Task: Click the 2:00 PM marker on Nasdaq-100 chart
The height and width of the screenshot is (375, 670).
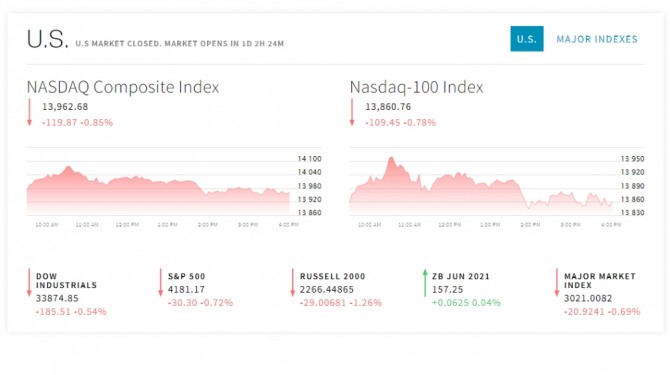Action: pyautogui.click(x=530, y=225)
